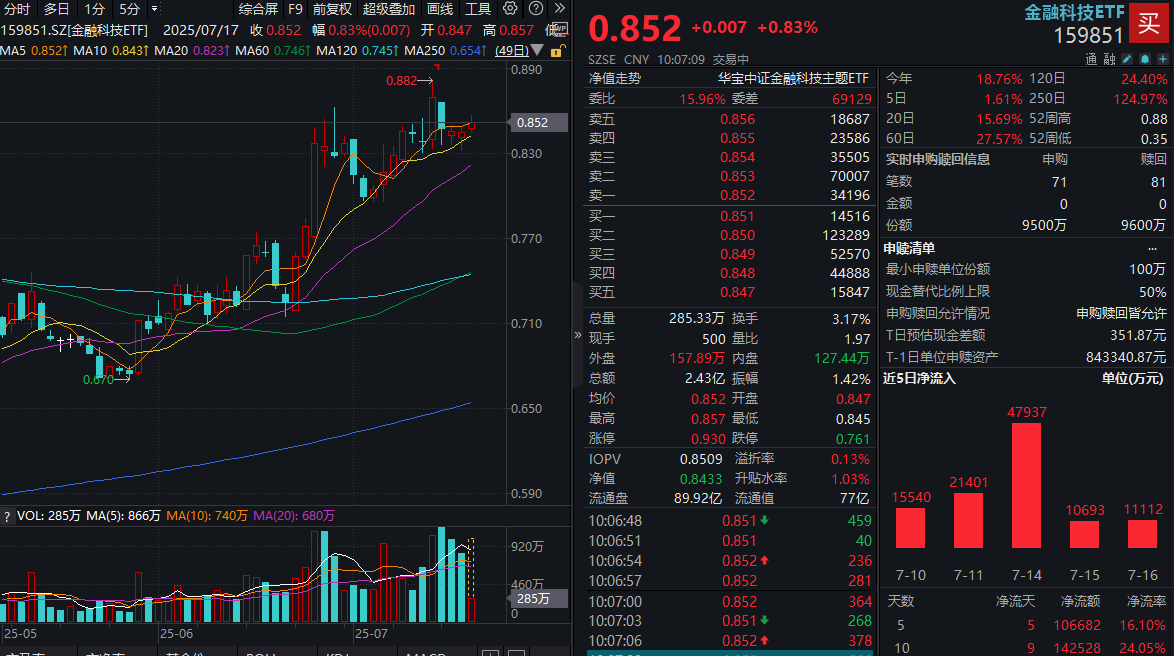Set a price alert bell icon
The image size is (1174, 656).
pyautogui.click(x=1145, y=58)
